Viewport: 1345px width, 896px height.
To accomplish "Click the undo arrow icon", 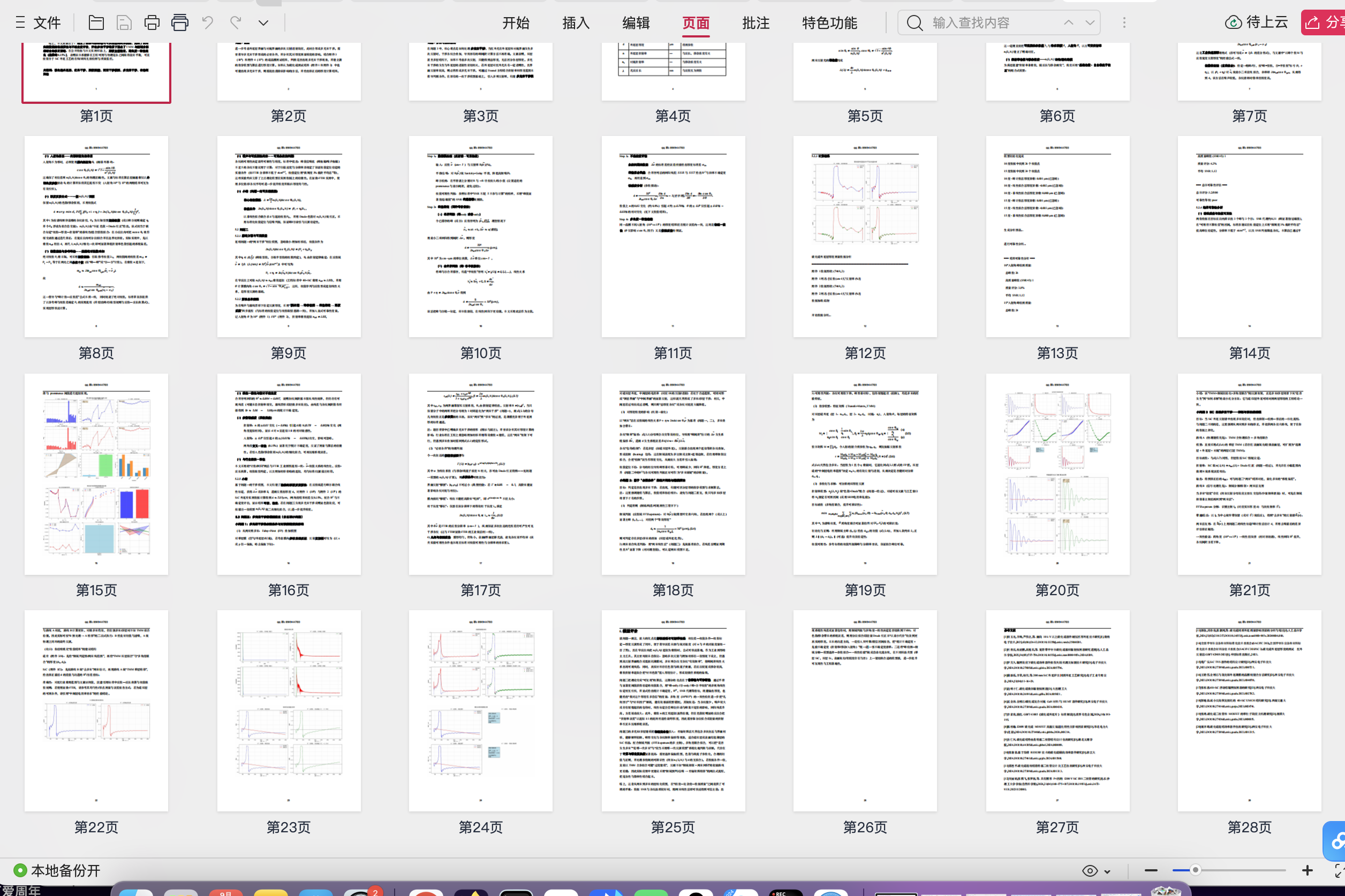I will pyautogui.click(x=208, y=23).
